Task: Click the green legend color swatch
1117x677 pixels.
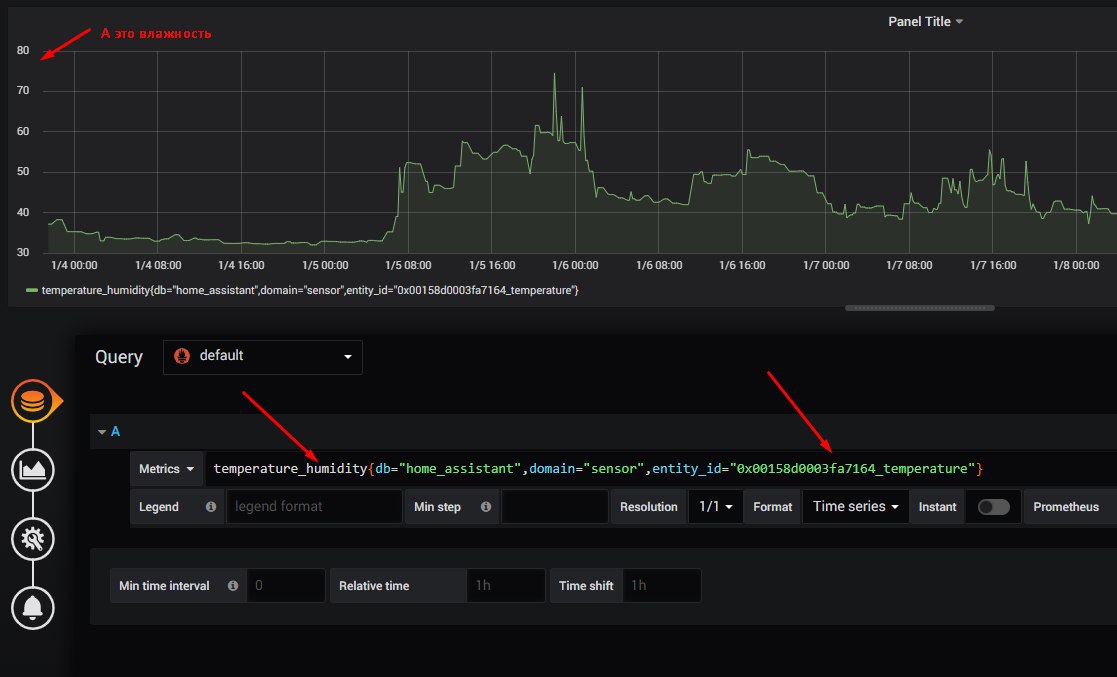Action: tap(31, 291)
